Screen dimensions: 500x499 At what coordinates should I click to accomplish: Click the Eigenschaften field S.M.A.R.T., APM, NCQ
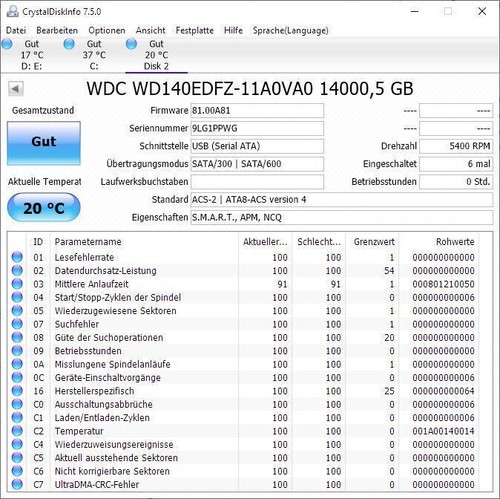[x=342, y=217]
